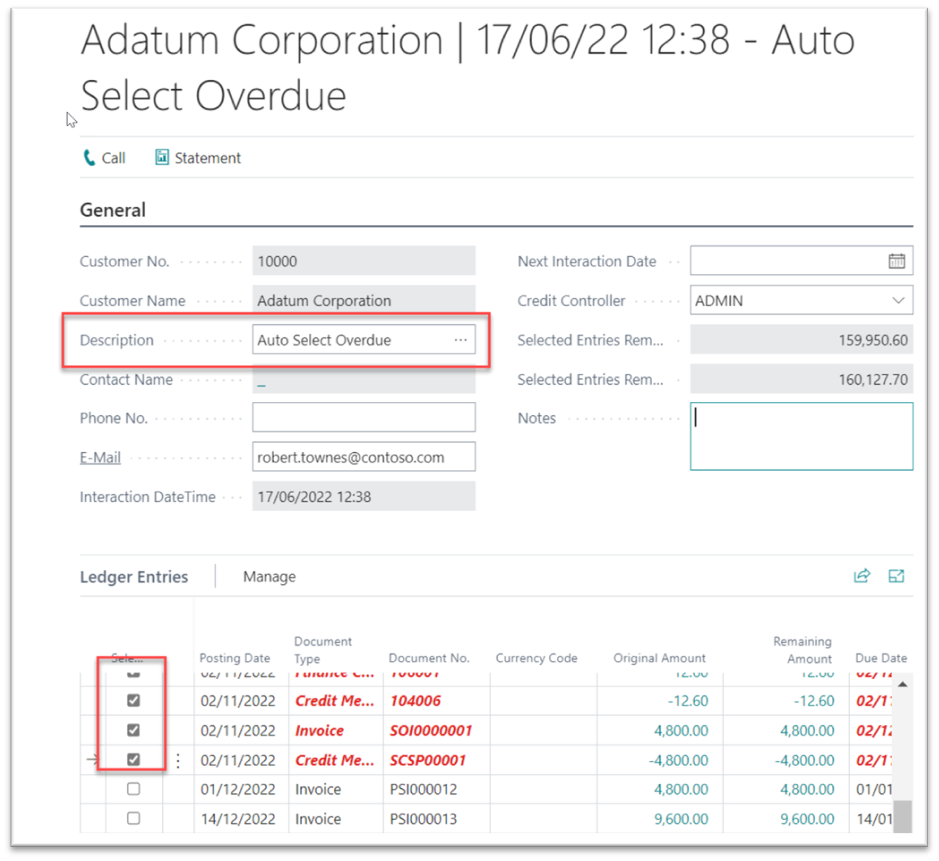This screenshot has height=861, width=939.
Task: Click the Currency Code column header
Action: pos(536,657)
